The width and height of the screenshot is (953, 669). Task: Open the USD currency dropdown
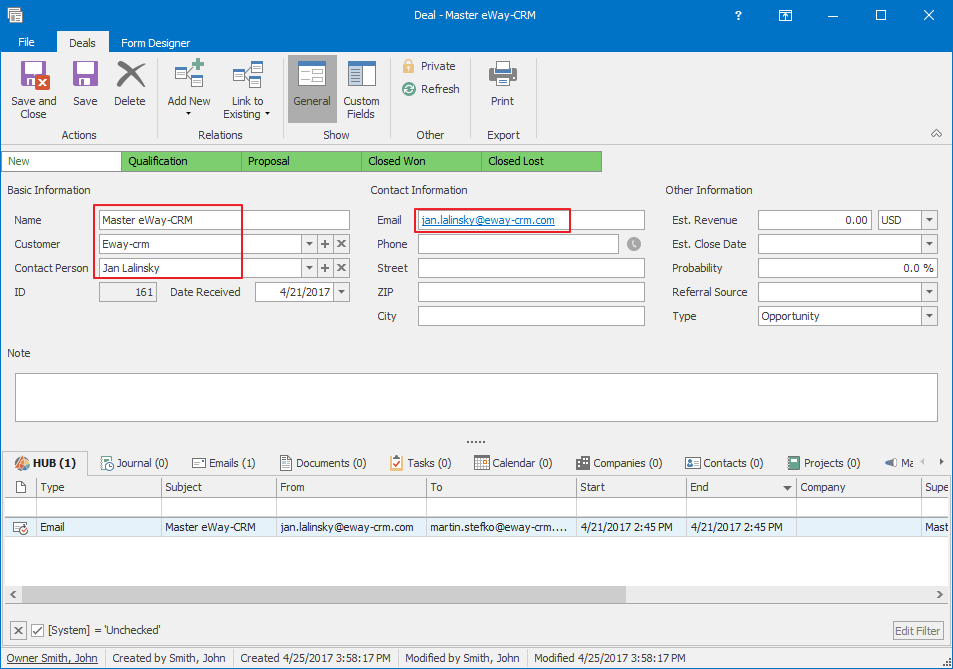[929, 220]
